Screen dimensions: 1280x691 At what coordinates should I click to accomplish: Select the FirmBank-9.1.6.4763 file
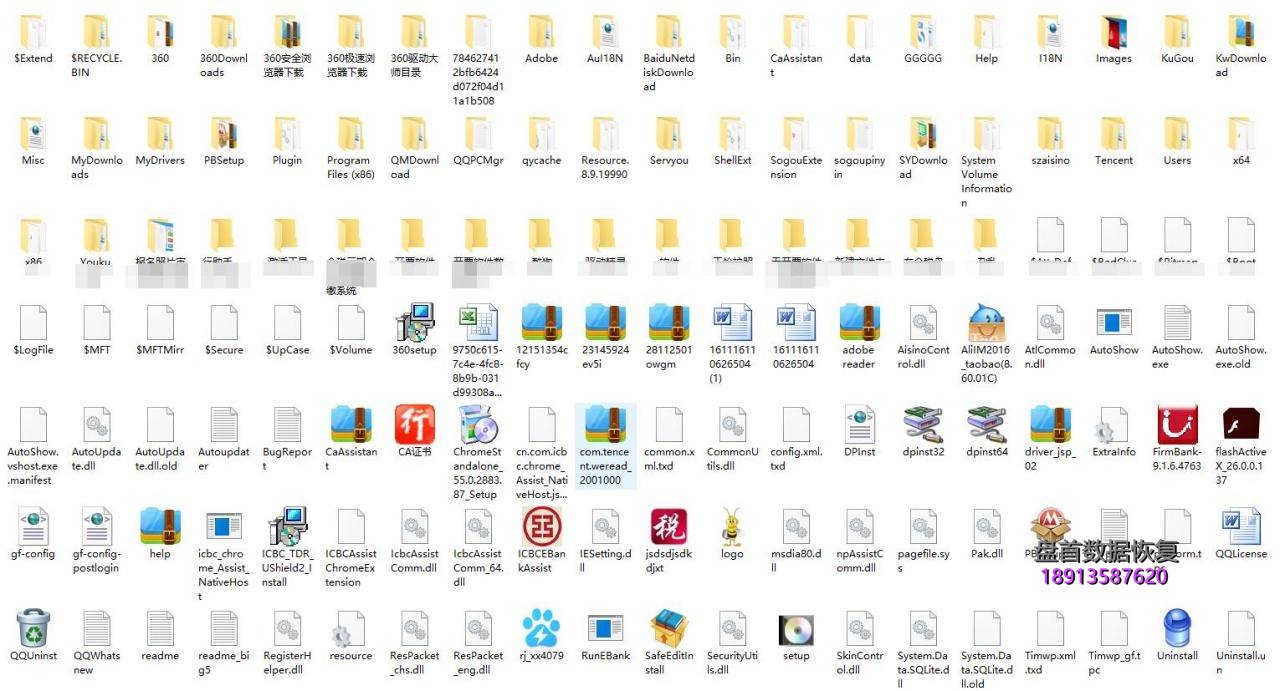tap(1177, 425)
